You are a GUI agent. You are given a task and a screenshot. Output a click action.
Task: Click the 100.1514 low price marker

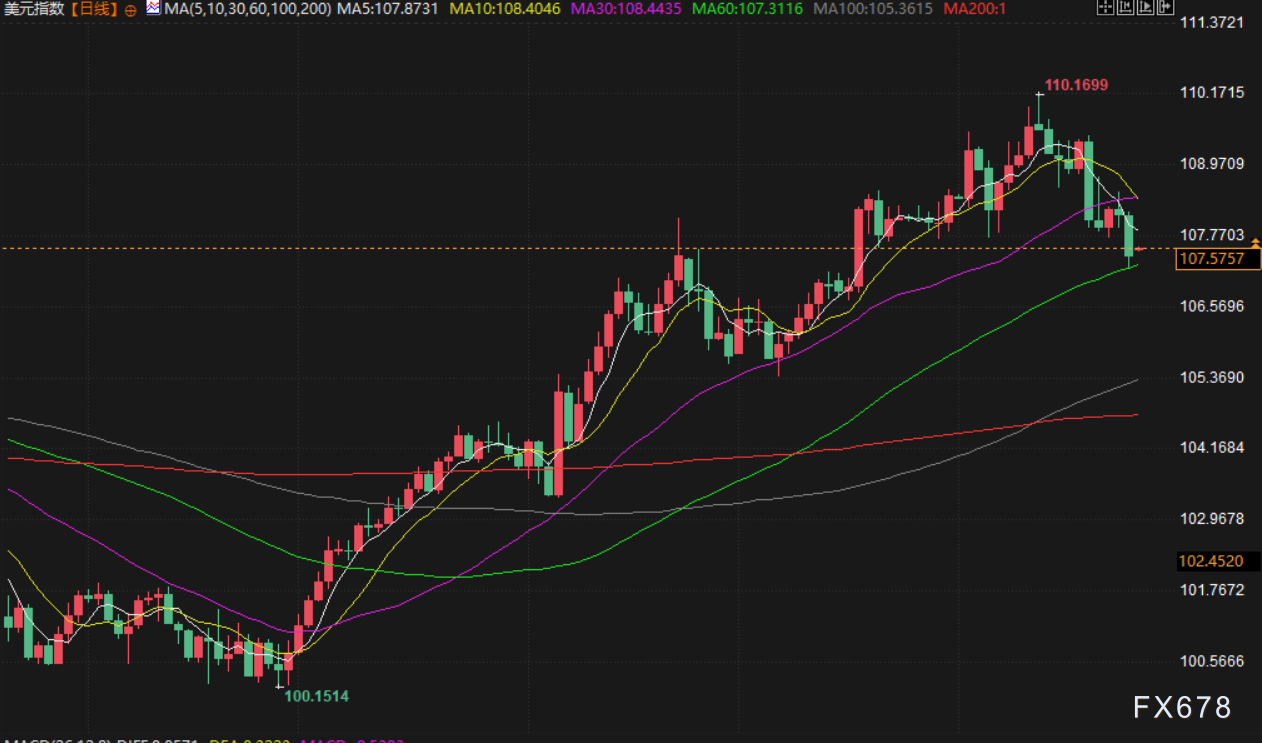point(317,695)
